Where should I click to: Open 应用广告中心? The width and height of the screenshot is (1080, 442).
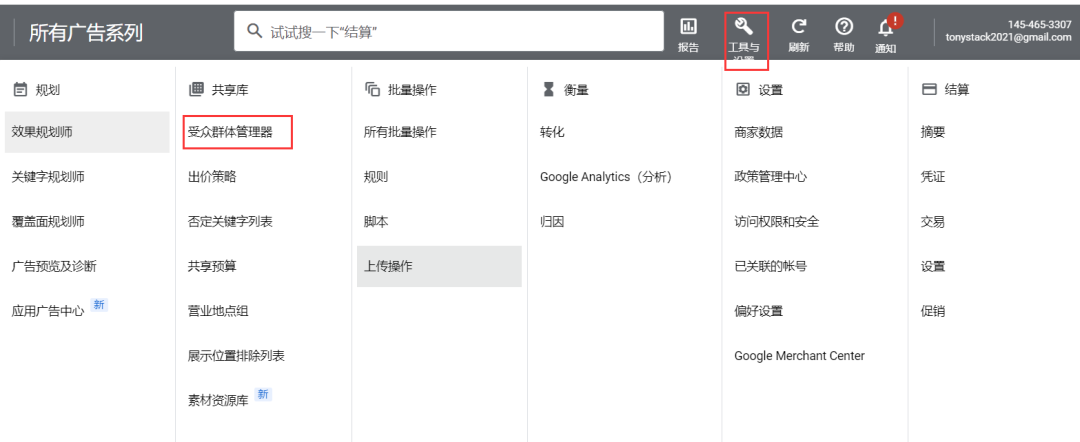pos(48,311)
